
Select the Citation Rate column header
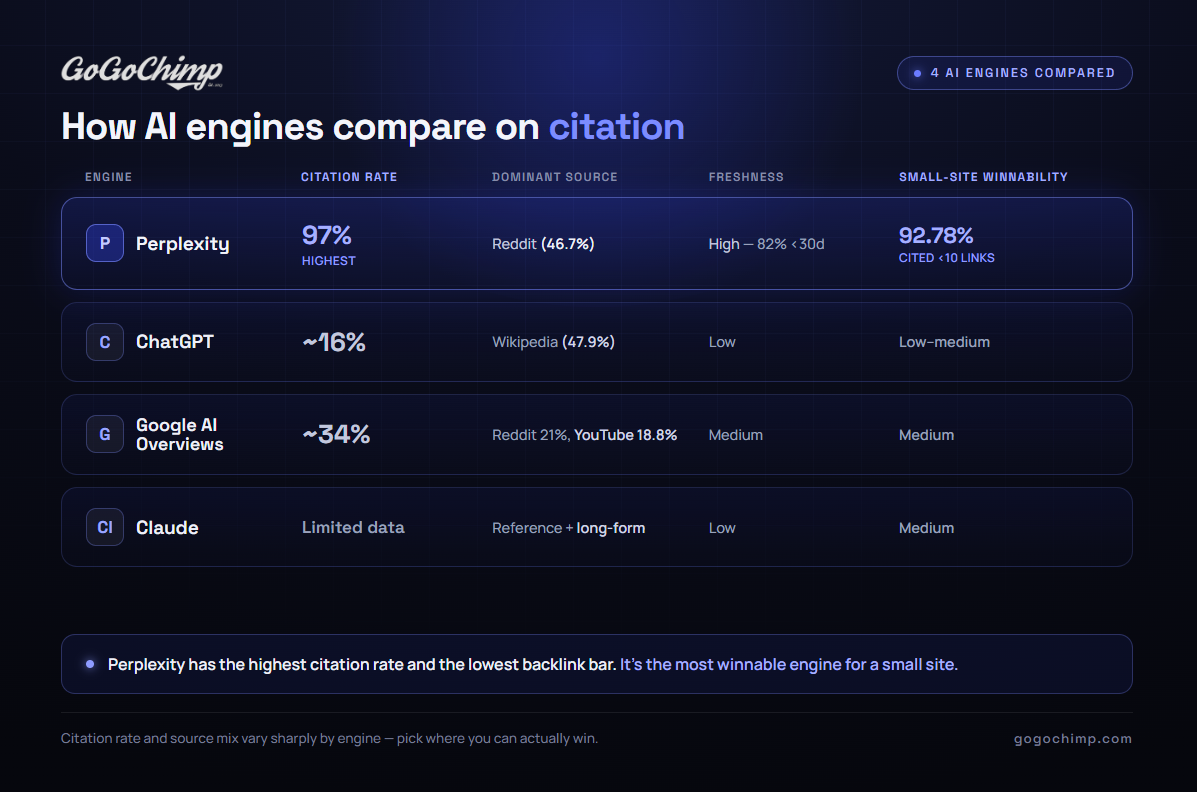[x=349, y=176]
